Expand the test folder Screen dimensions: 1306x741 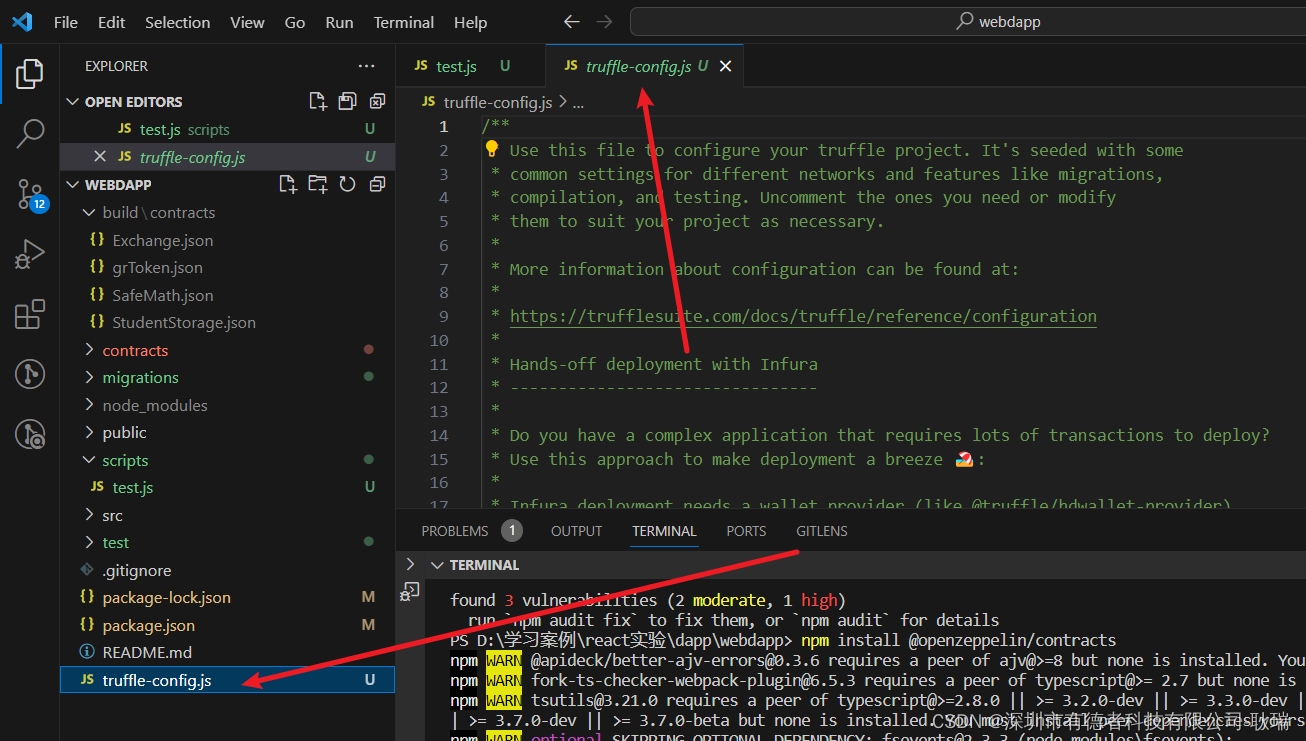tap(89, 542)
